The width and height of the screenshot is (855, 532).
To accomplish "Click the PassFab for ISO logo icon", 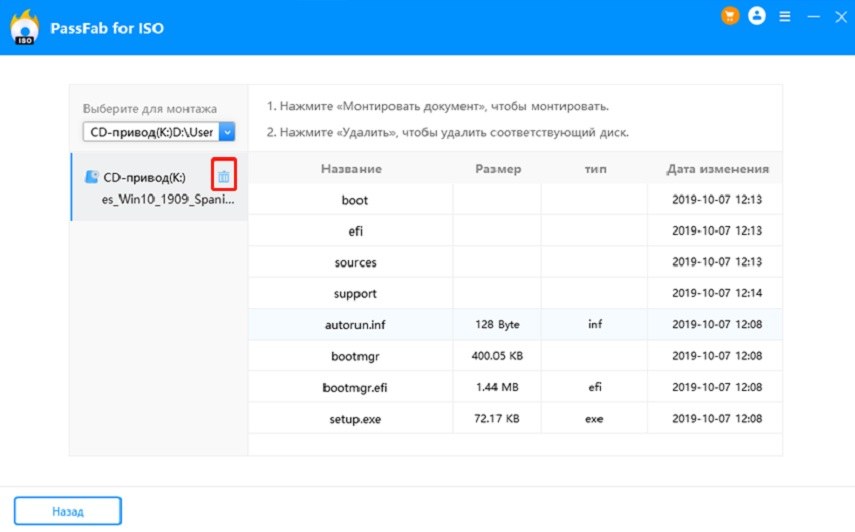I will (x=25, y=27).
